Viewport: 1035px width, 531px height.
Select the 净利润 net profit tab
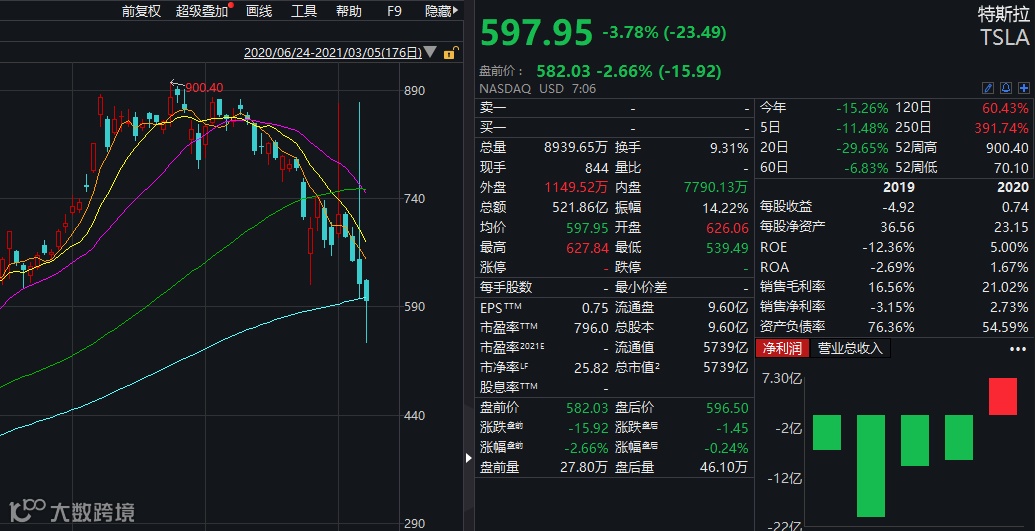point(782,348)
